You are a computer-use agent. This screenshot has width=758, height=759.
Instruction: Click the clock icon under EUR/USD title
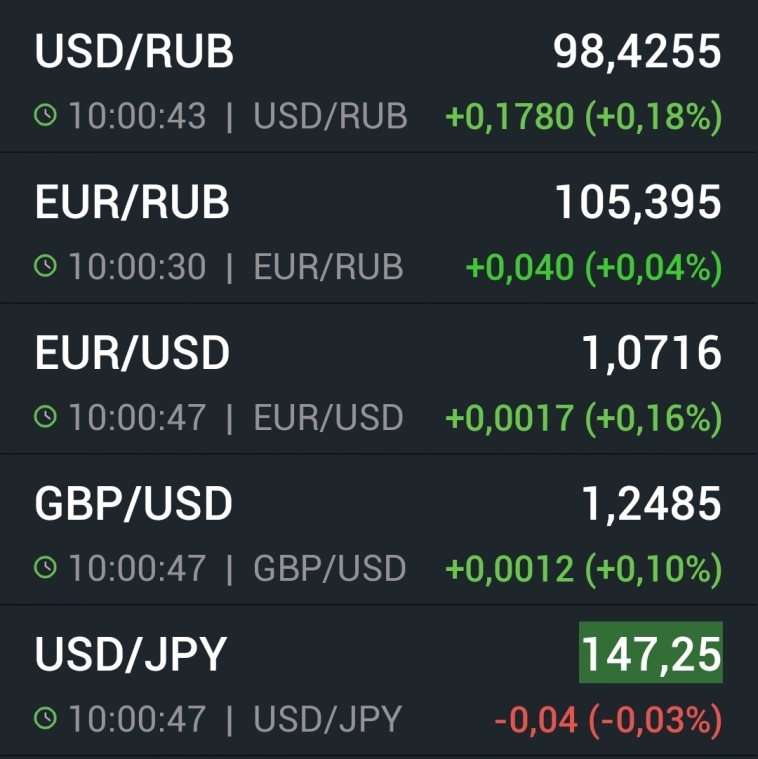click(46, 418)
